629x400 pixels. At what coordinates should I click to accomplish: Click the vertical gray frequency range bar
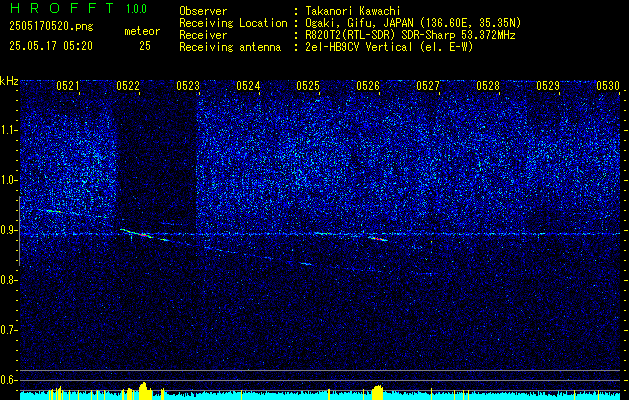click(x=19, y=231)
